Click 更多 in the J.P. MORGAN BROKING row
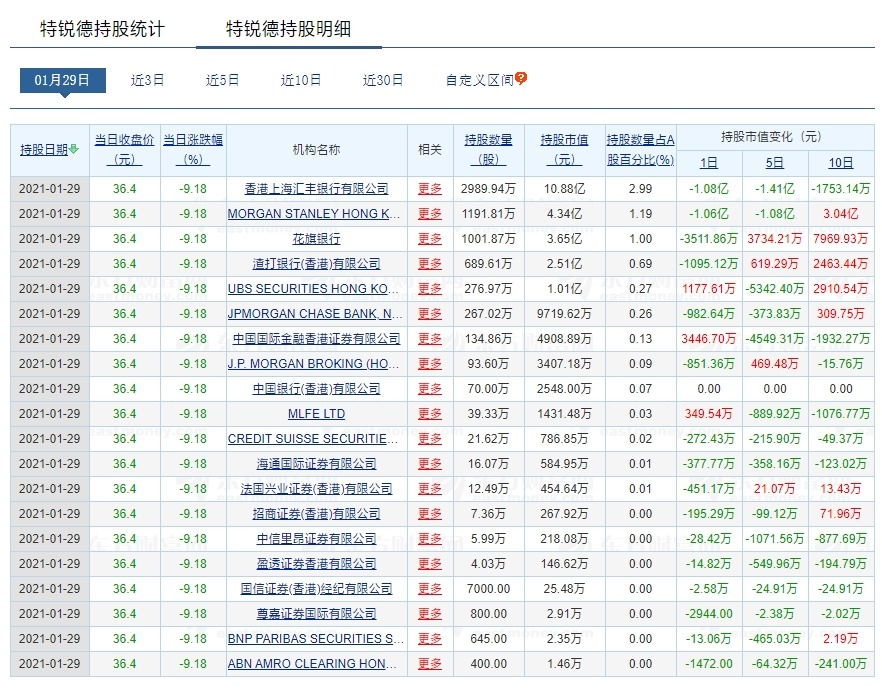This screenshot has width=882, height=698. pyautogui.click(x=430, y=364)
